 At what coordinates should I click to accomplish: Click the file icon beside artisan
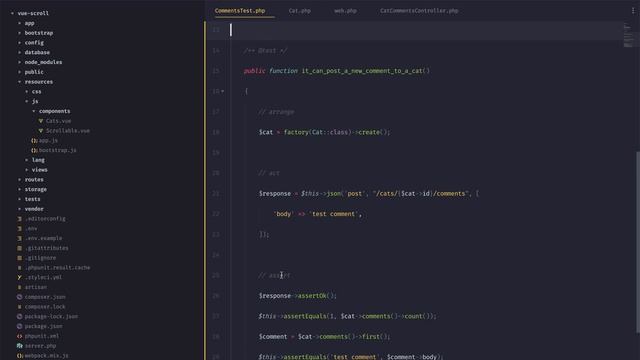point(20,287)
